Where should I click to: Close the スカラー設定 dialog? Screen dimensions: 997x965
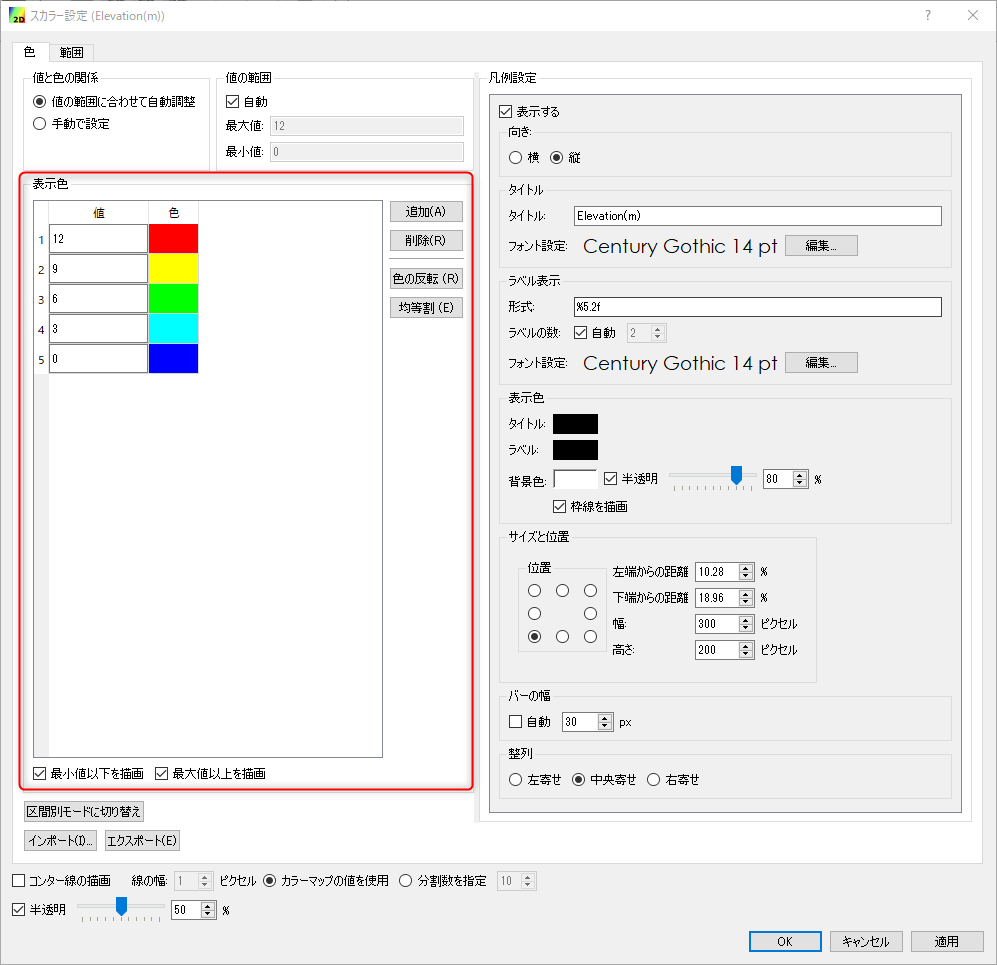(x=973, y=15)
